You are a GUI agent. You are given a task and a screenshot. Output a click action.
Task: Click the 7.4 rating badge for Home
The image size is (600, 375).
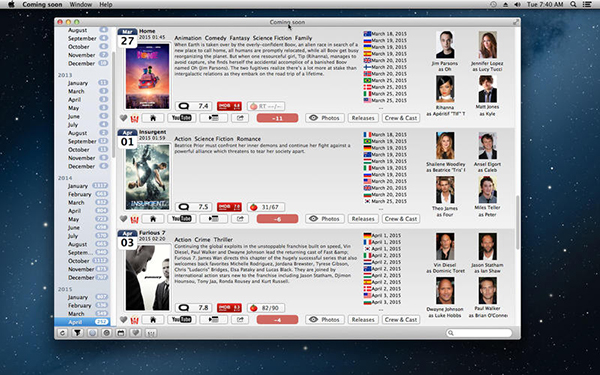coord(194,106)
